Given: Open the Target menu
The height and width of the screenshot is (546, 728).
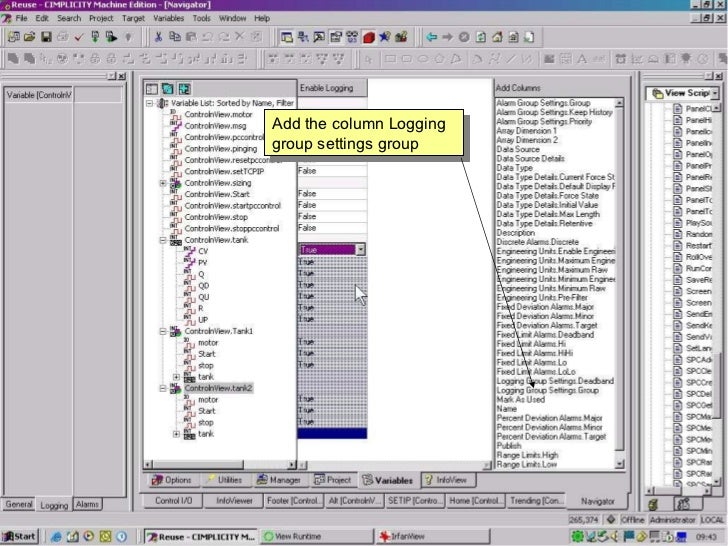Looking at the screenshot, I should [x=133, y=18].
